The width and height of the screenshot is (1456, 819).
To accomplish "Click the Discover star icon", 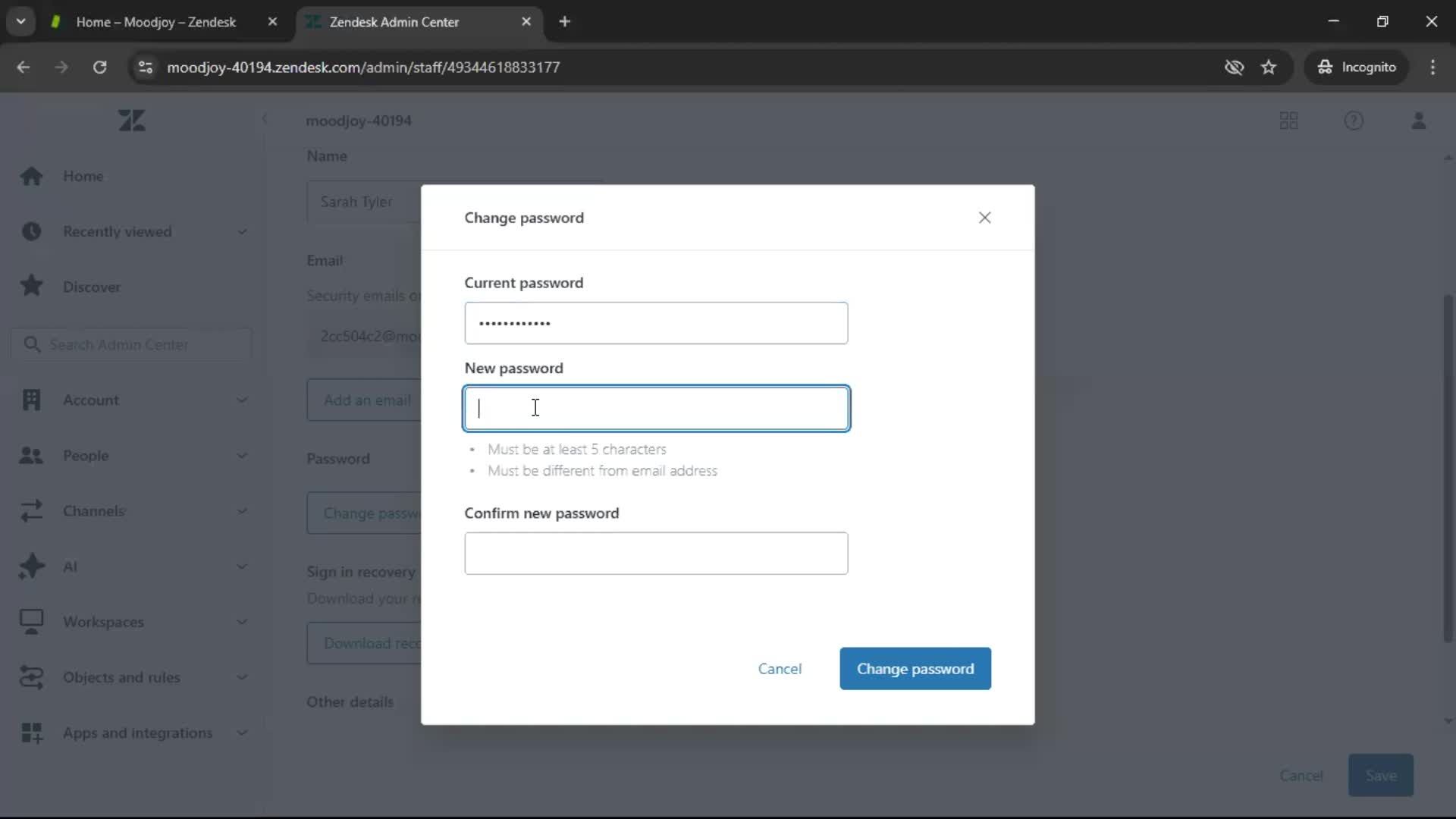I will click(31, 286).
